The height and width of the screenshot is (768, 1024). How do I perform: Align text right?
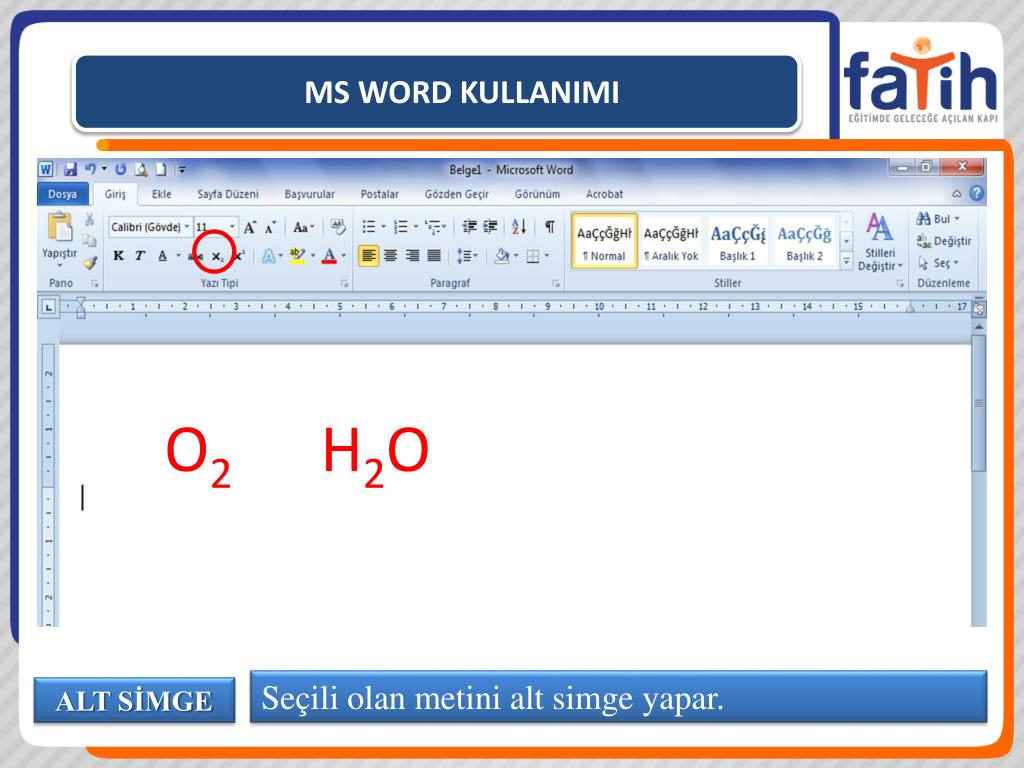pos(412,255)
